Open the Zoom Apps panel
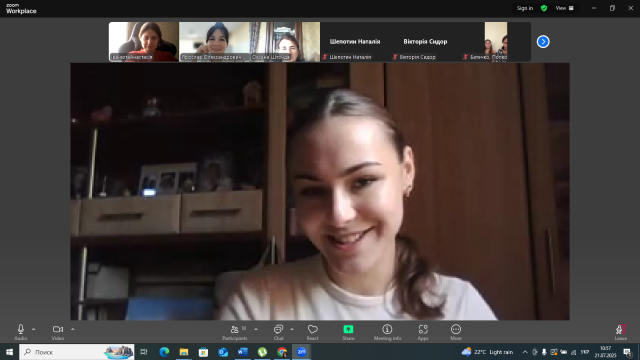 click(x=423, y=332)
